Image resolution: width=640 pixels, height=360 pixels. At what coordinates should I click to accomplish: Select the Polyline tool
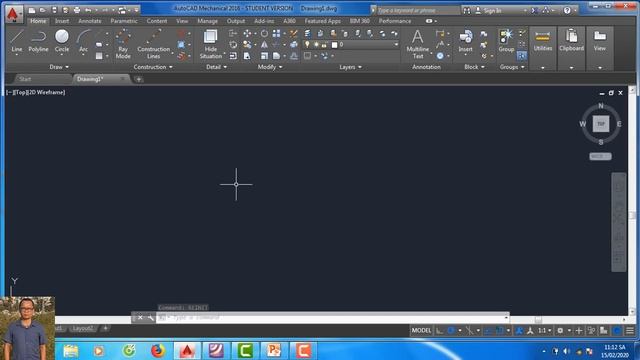click(x=38, y=41)
